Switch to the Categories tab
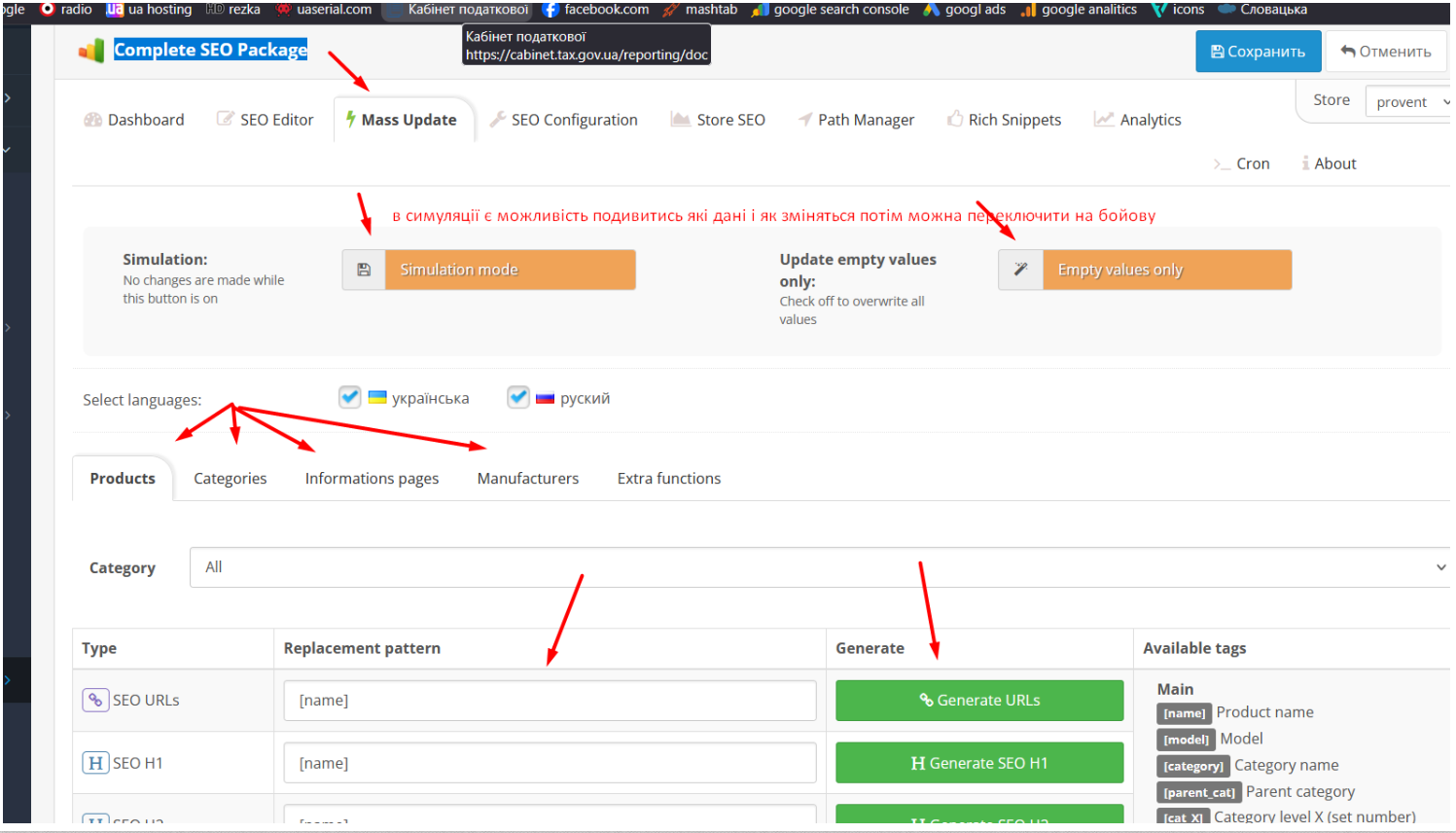The width and height of the screenshot is (1456, 833). [230, 479]
